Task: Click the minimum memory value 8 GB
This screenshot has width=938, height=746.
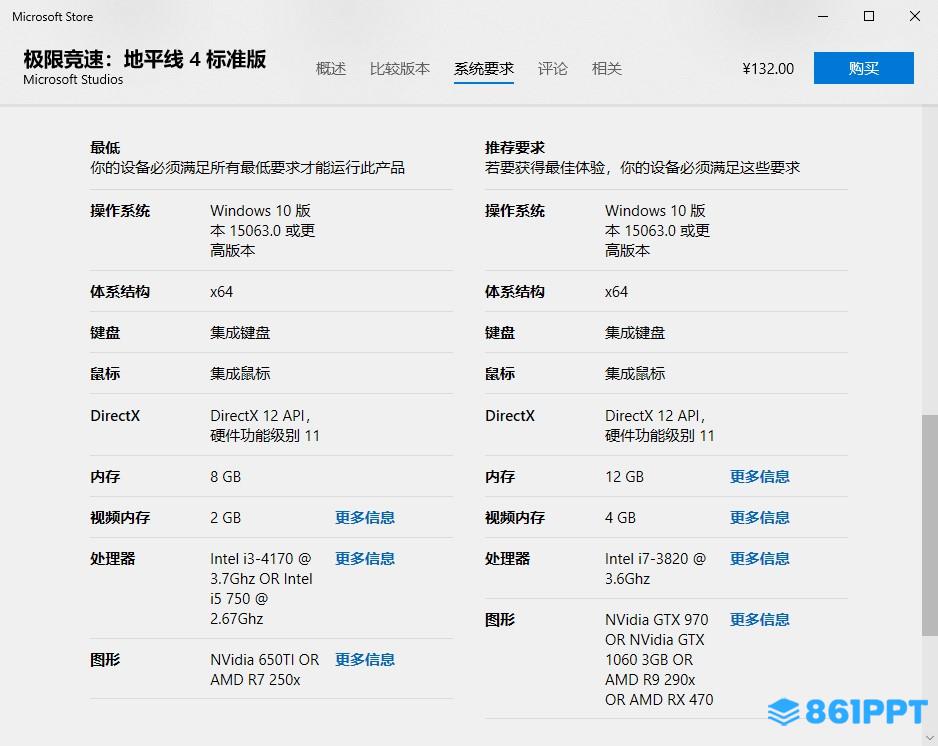Action: (226, 477)
